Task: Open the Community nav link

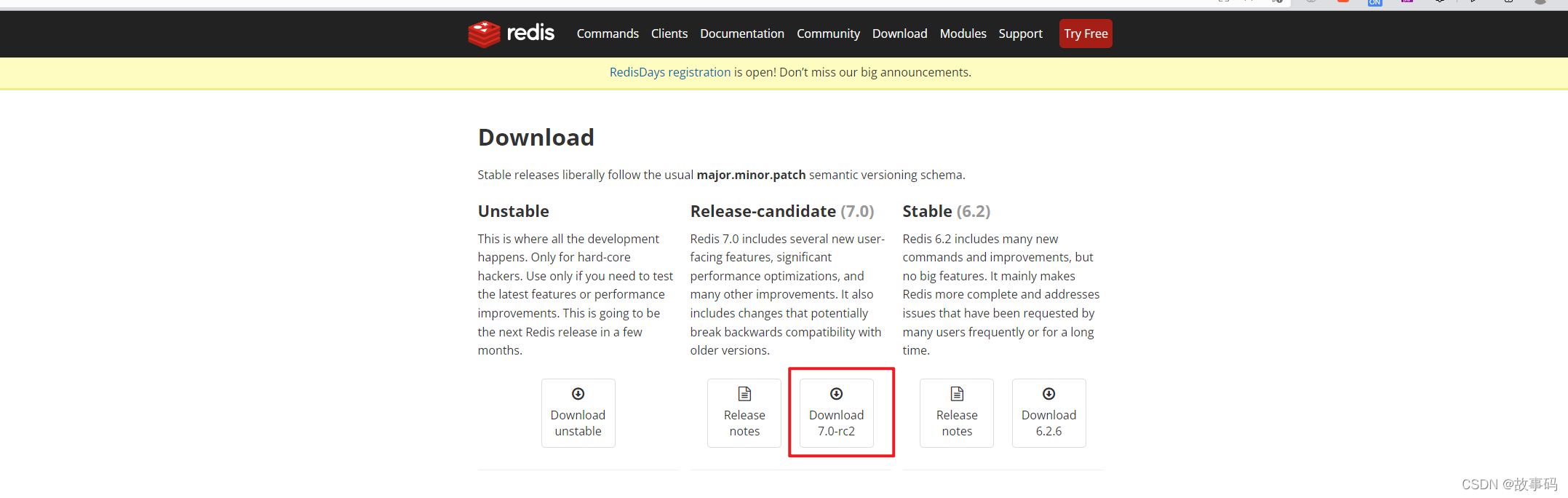Action: click(x=828, y=33)
